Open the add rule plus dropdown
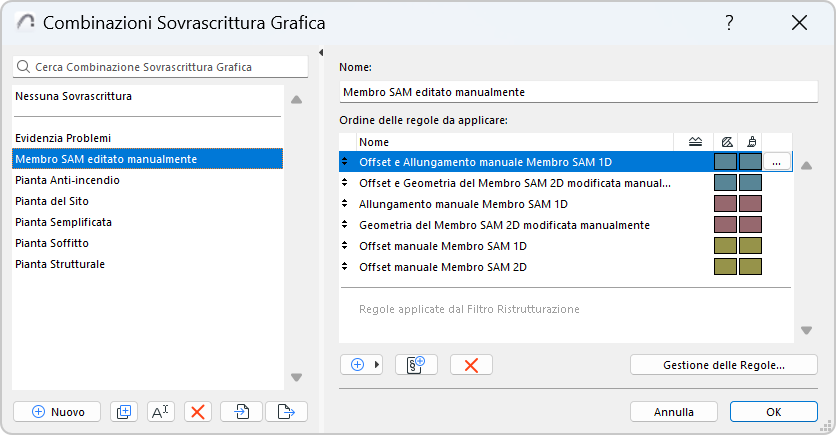The width and height of the screenshot is (836, 435). pyautogui.click(x=361, y=365)
